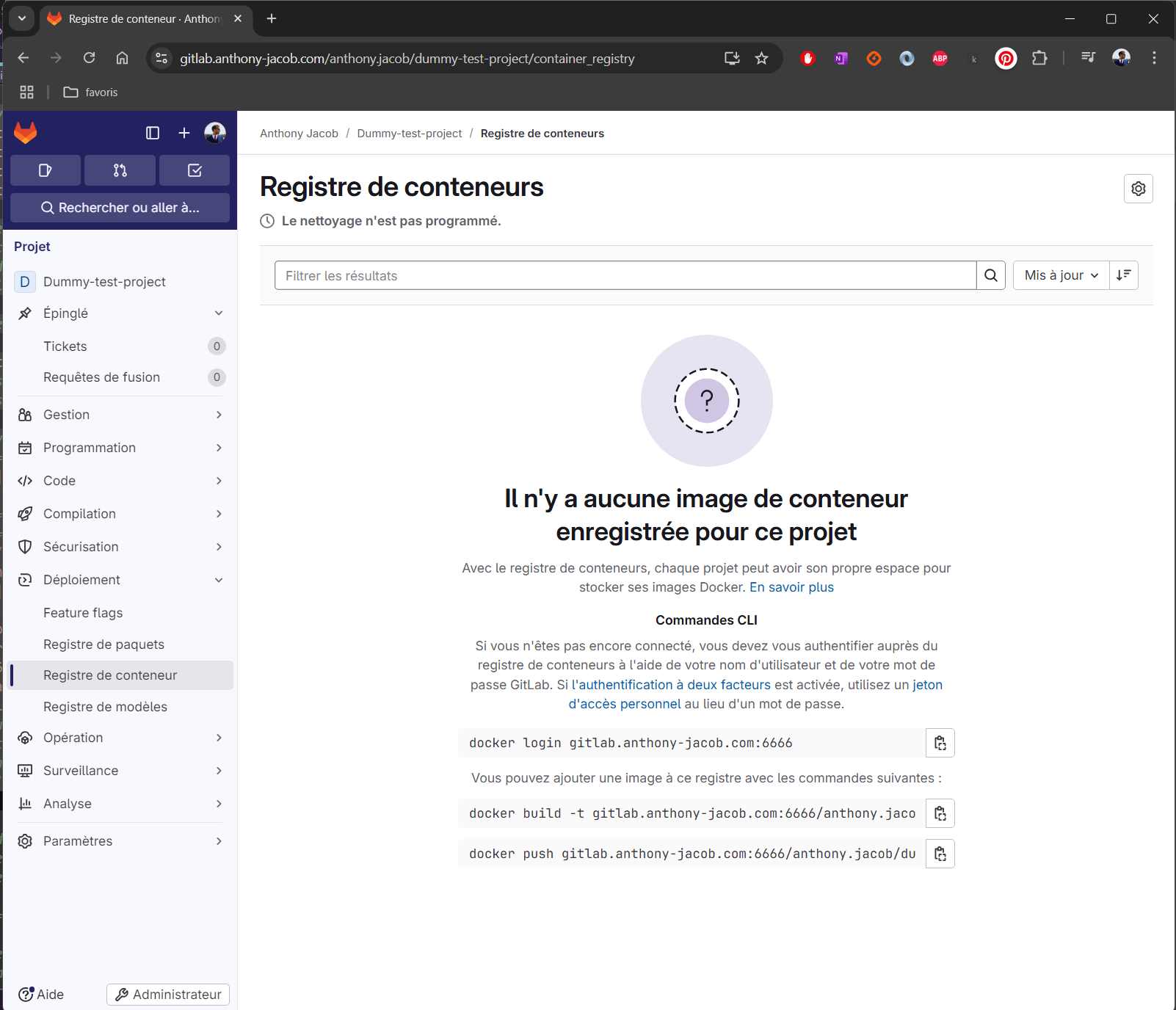1176x1010 pixels.
Task: Open the OneNote extension icon
Action: pyautogui.click(x=841, y=58)
